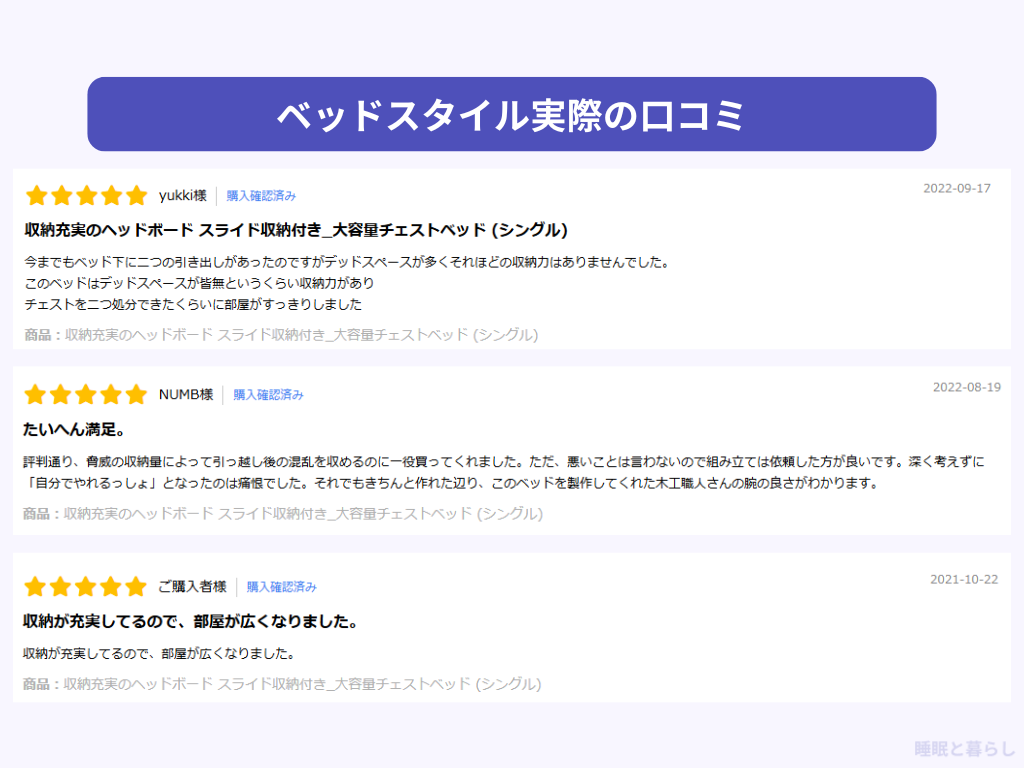Screen dimensions: 1024x768
Task: Click line starting 評判通り、脅威の収納量
Action: coord(504,462)
